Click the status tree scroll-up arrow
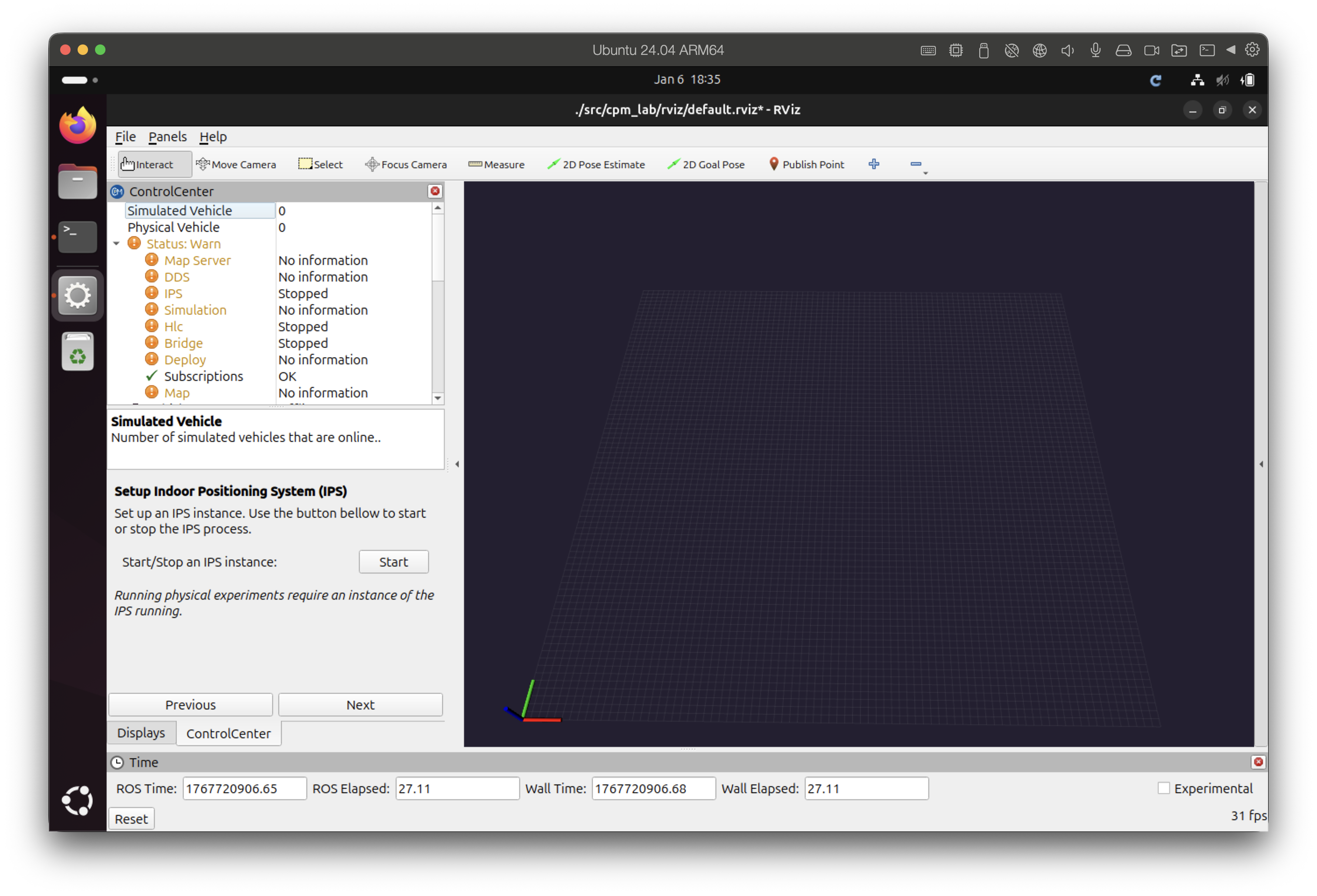The image size is (1317, 896). click(x=438, y=209)
